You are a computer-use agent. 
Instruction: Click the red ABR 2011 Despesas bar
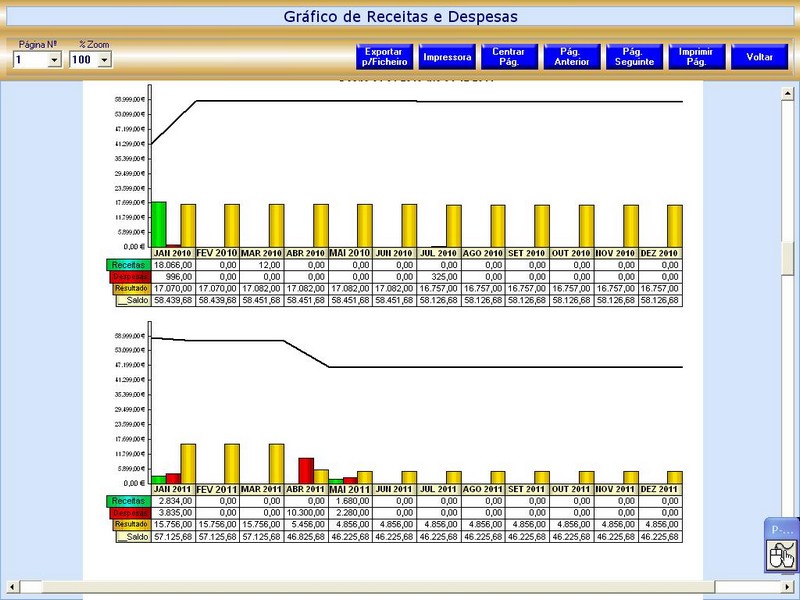[306, 470]
